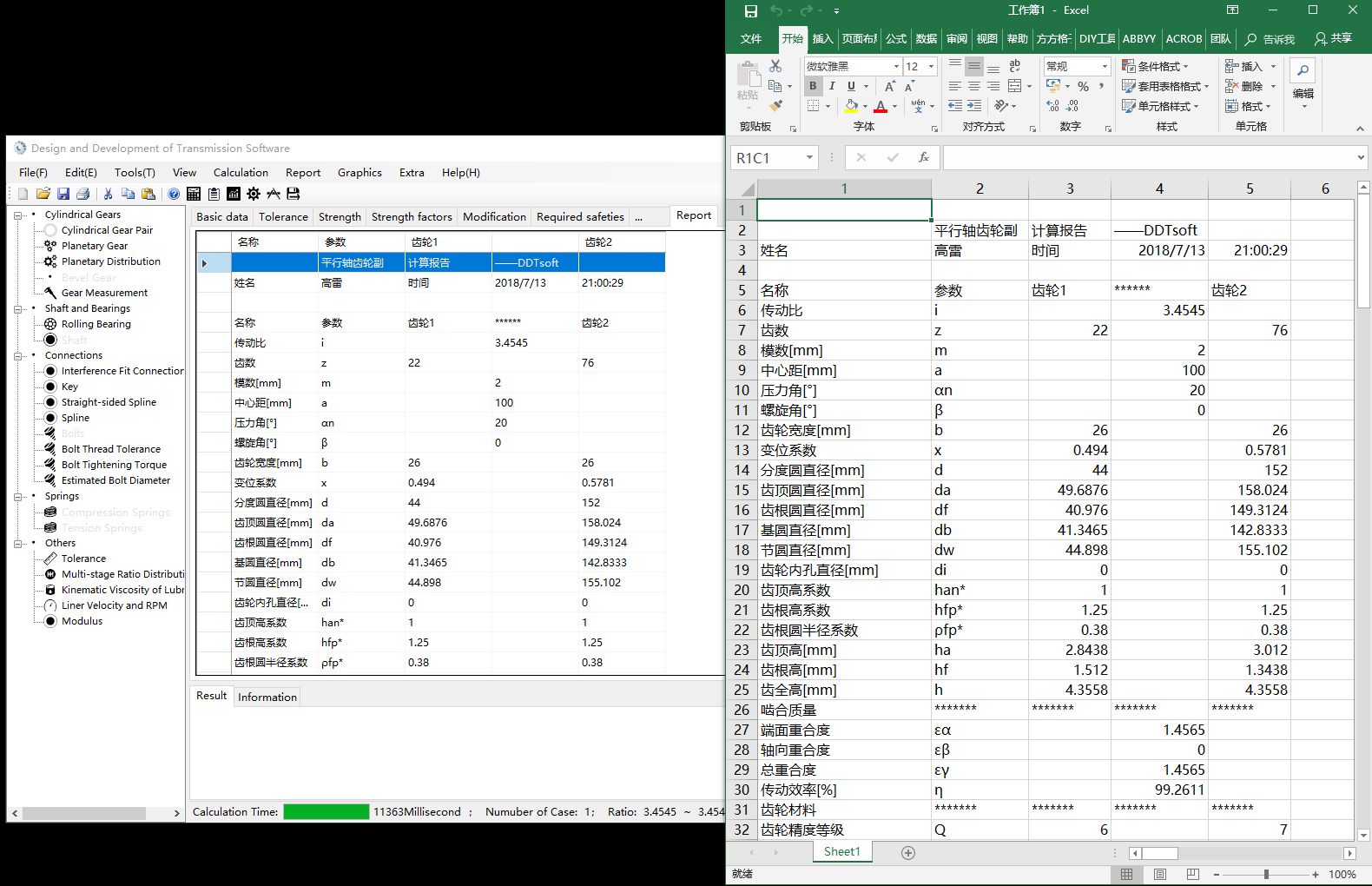Toggle Top Align in Excel alignment group

pyautogui.click(x=955, y=66)
